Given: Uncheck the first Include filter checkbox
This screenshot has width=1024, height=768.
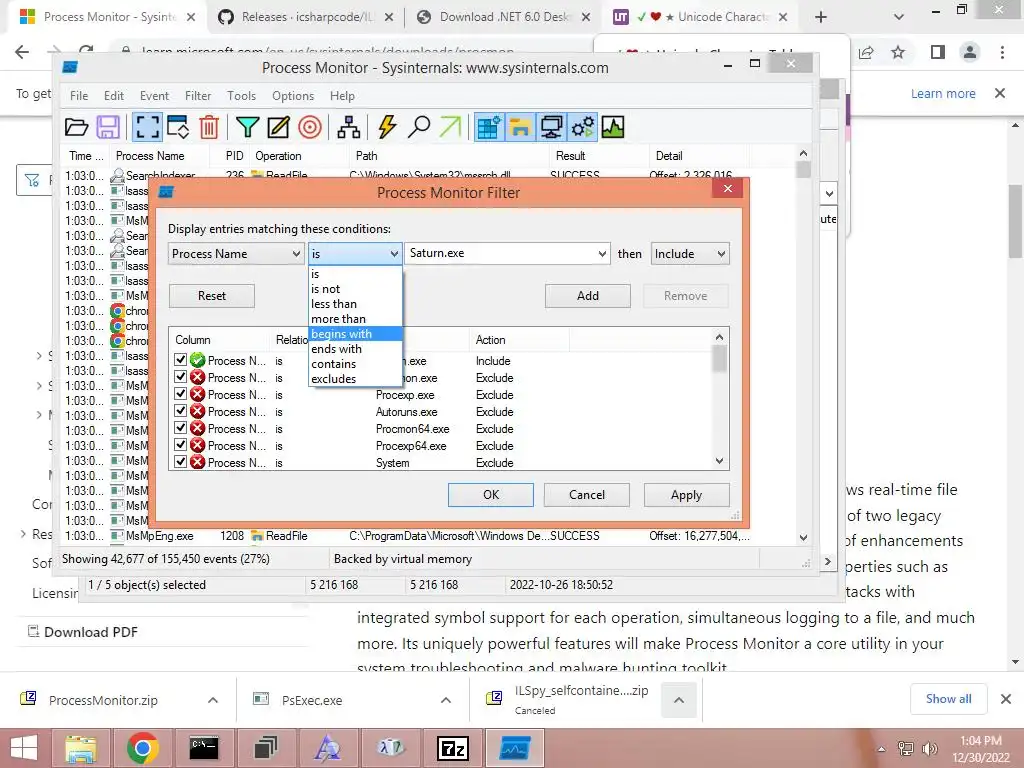Looking at the screenshot, I should coord(181,360).
